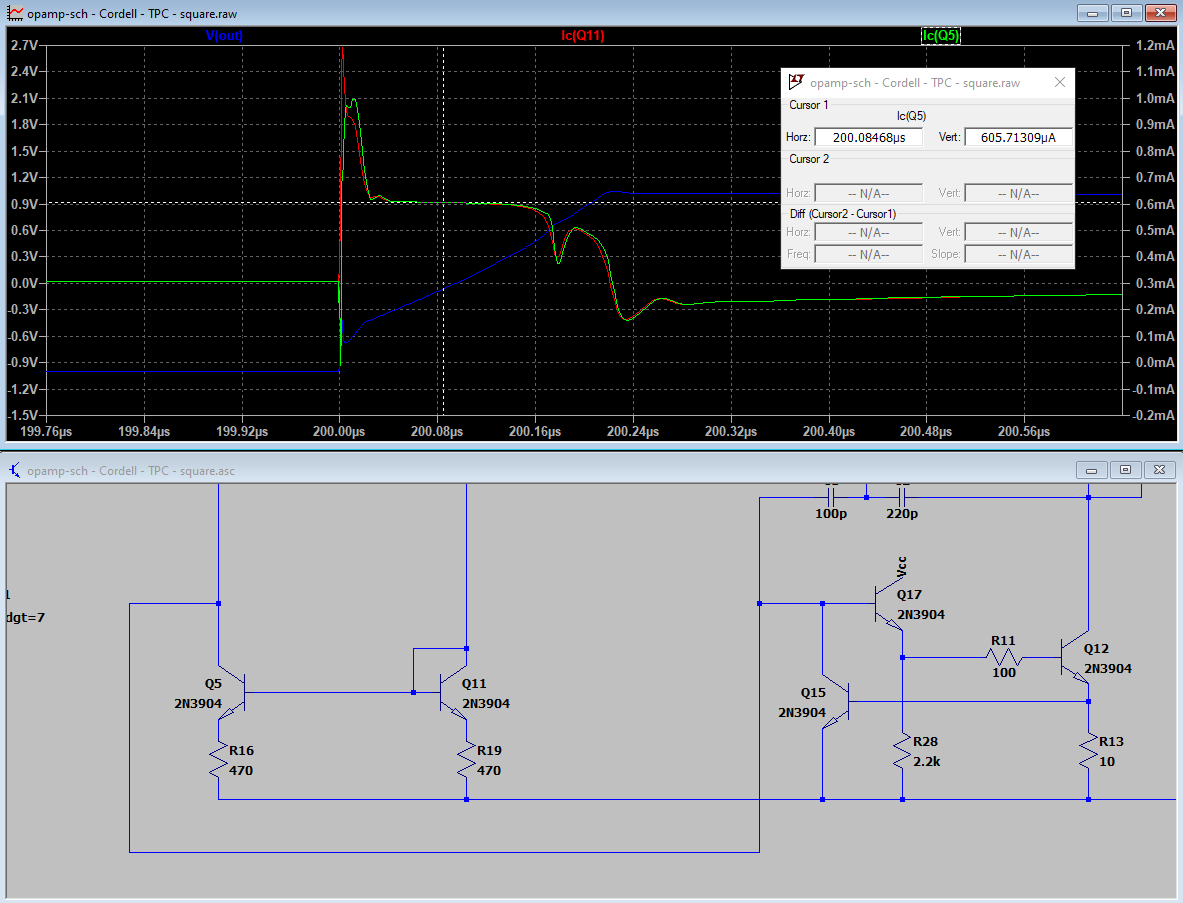The width and height of the screenshot is (1183, 903).
Task: Click the 1.2mA right axis label
Action: (x=1155, y=45)
